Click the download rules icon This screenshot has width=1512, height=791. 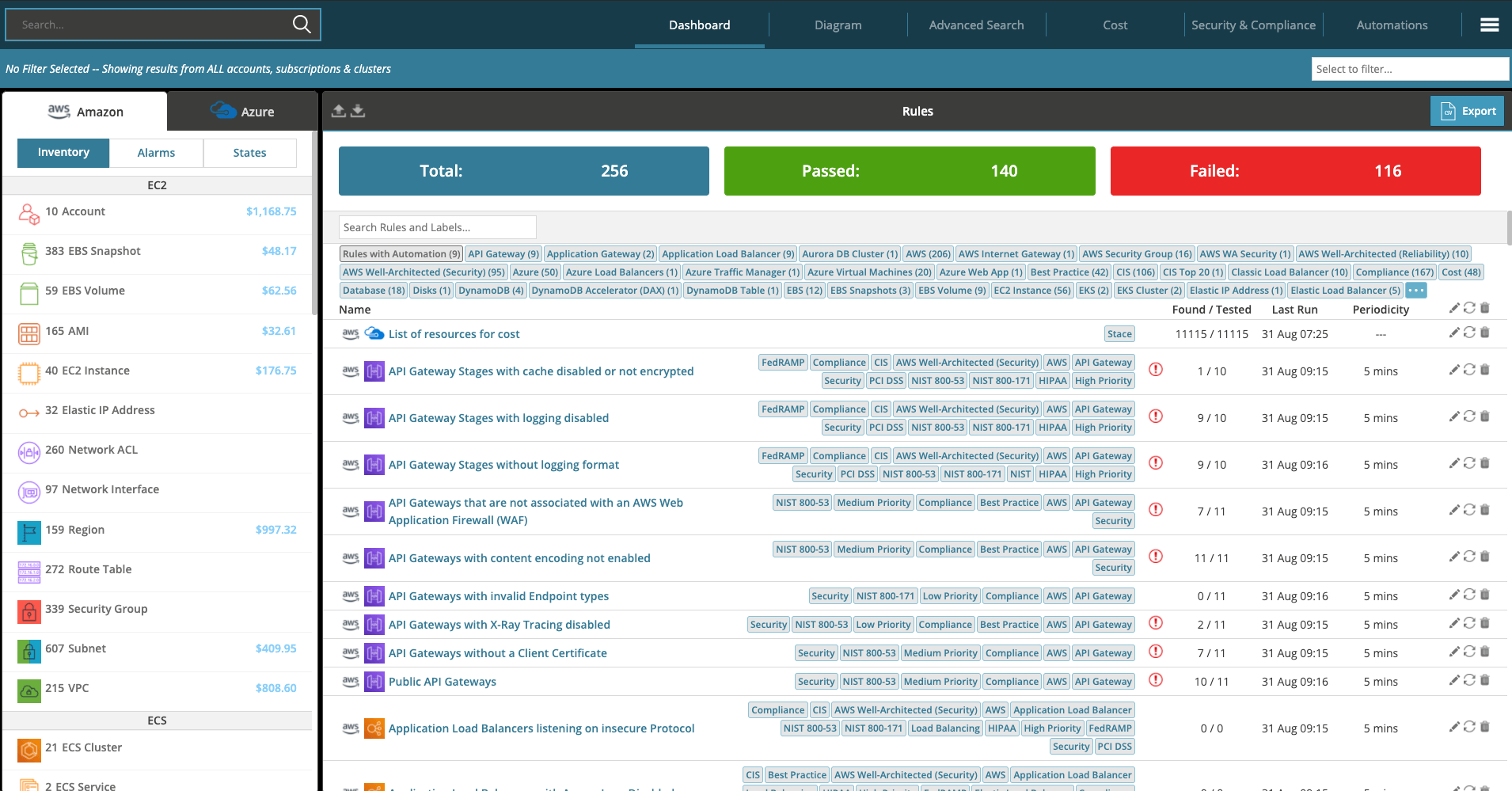(358, 111)
